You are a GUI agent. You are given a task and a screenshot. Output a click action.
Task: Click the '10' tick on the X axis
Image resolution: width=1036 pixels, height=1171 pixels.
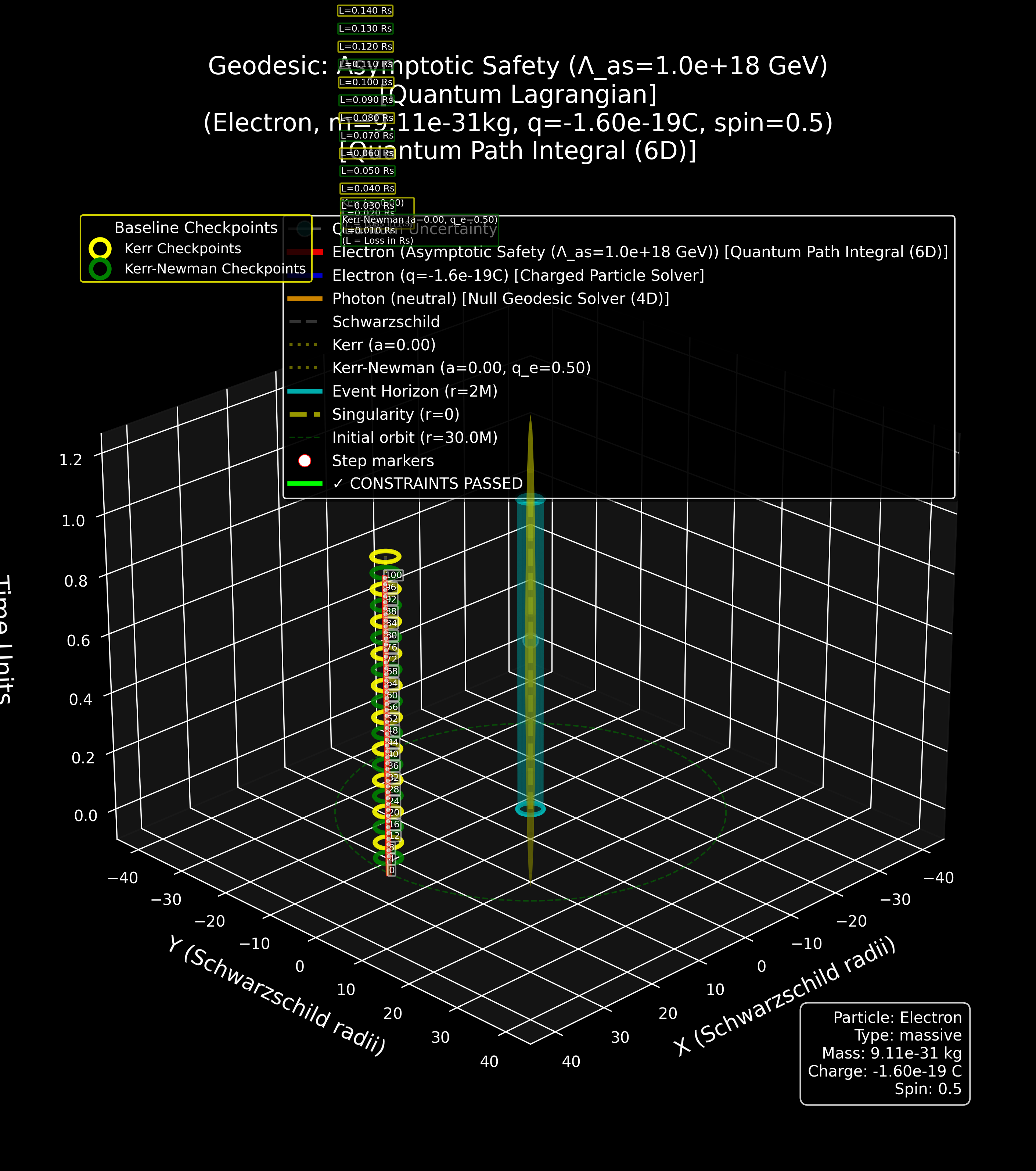[x=715, y=989]
